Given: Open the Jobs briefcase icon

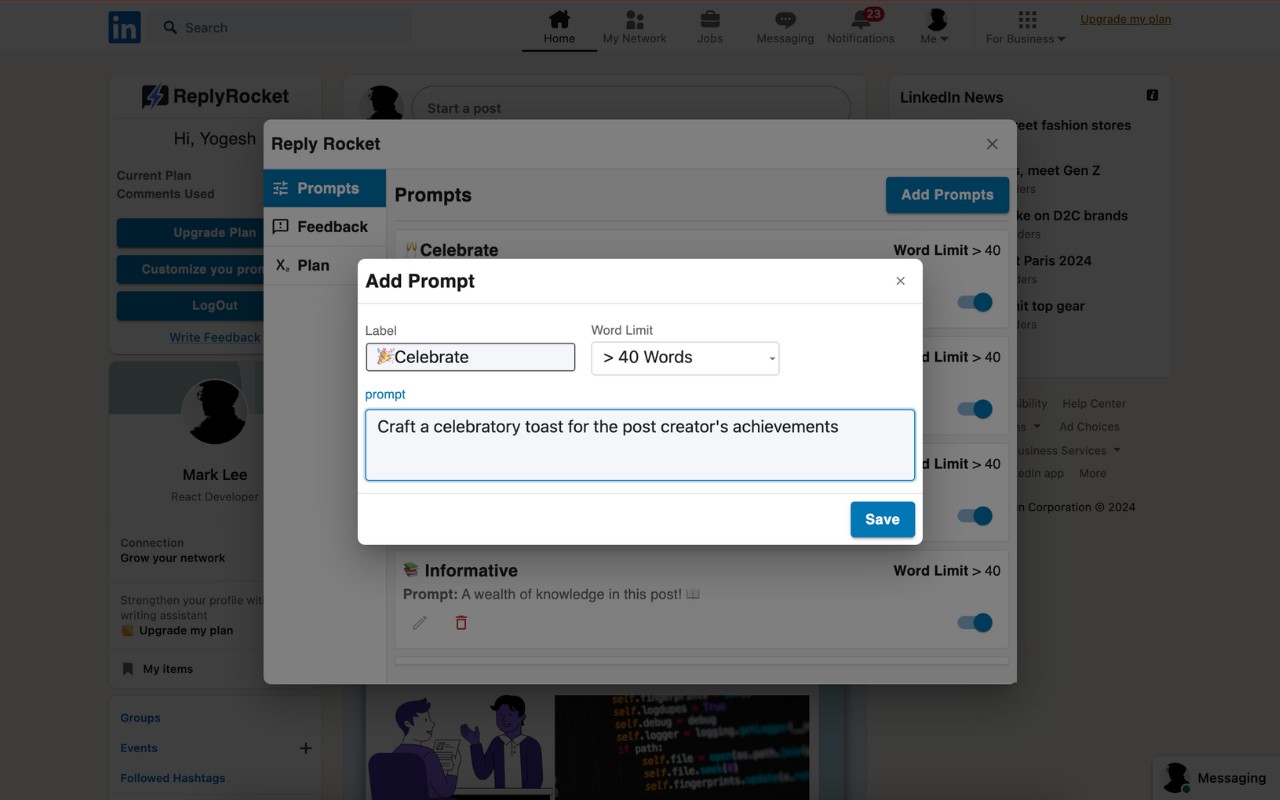Looking at the screenshot, I should point(710,27).
